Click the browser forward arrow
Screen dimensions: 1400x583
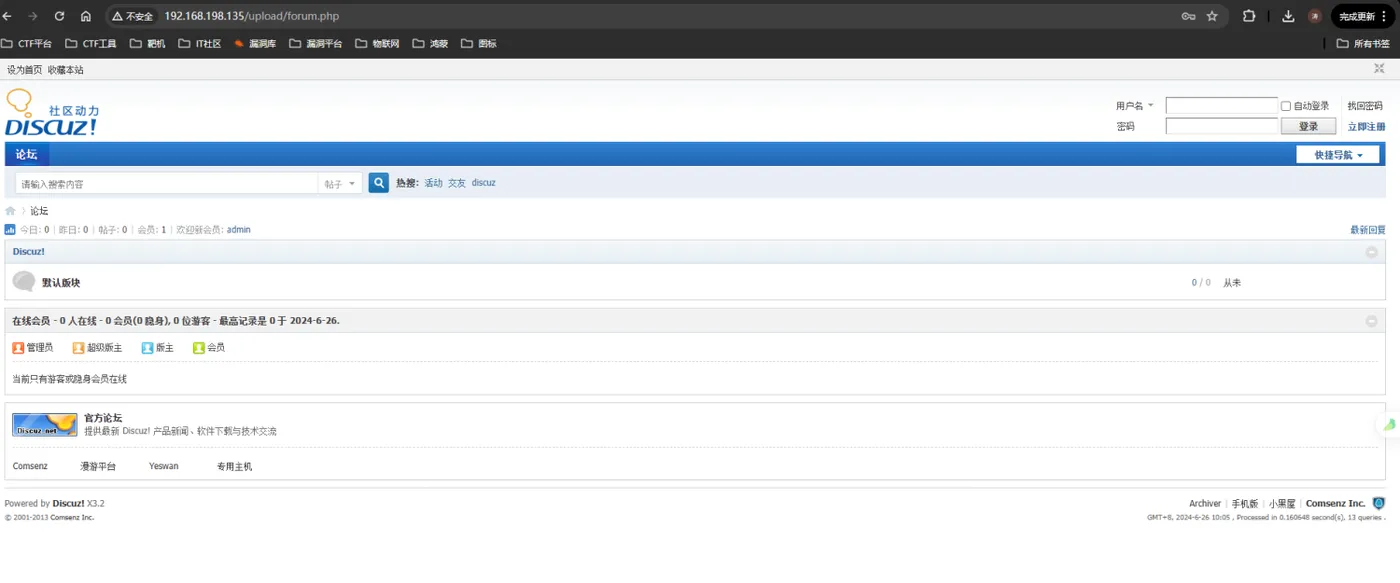coord(33,16)
